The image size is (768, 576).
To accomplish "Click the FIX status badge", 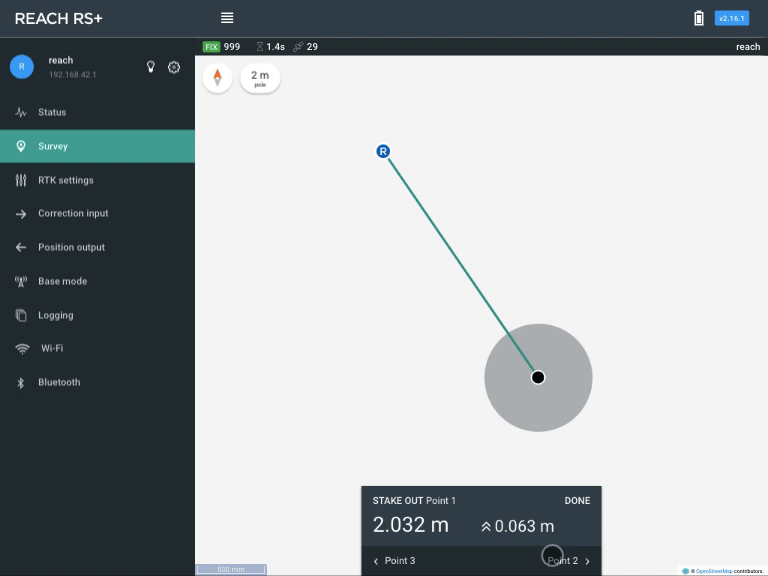I will coord(211,47).
